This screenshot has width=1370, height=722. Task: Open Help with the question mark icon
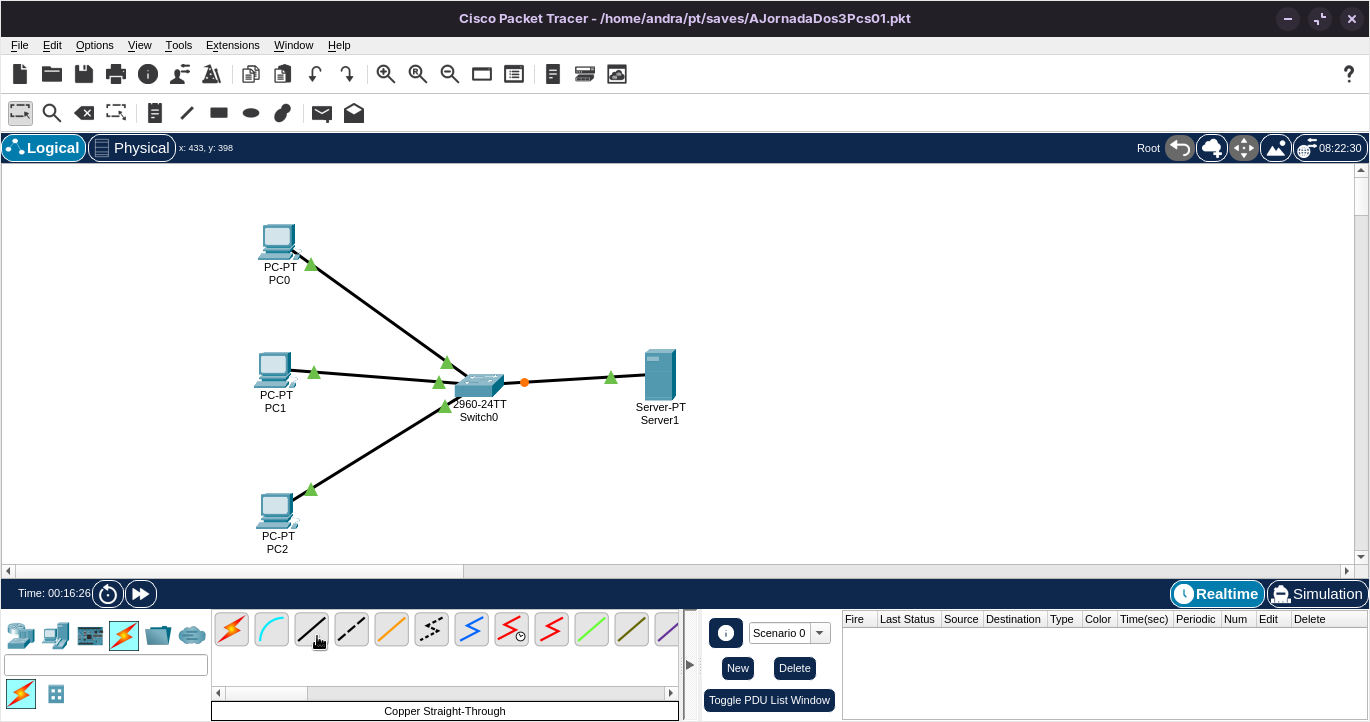point(1348,74)
